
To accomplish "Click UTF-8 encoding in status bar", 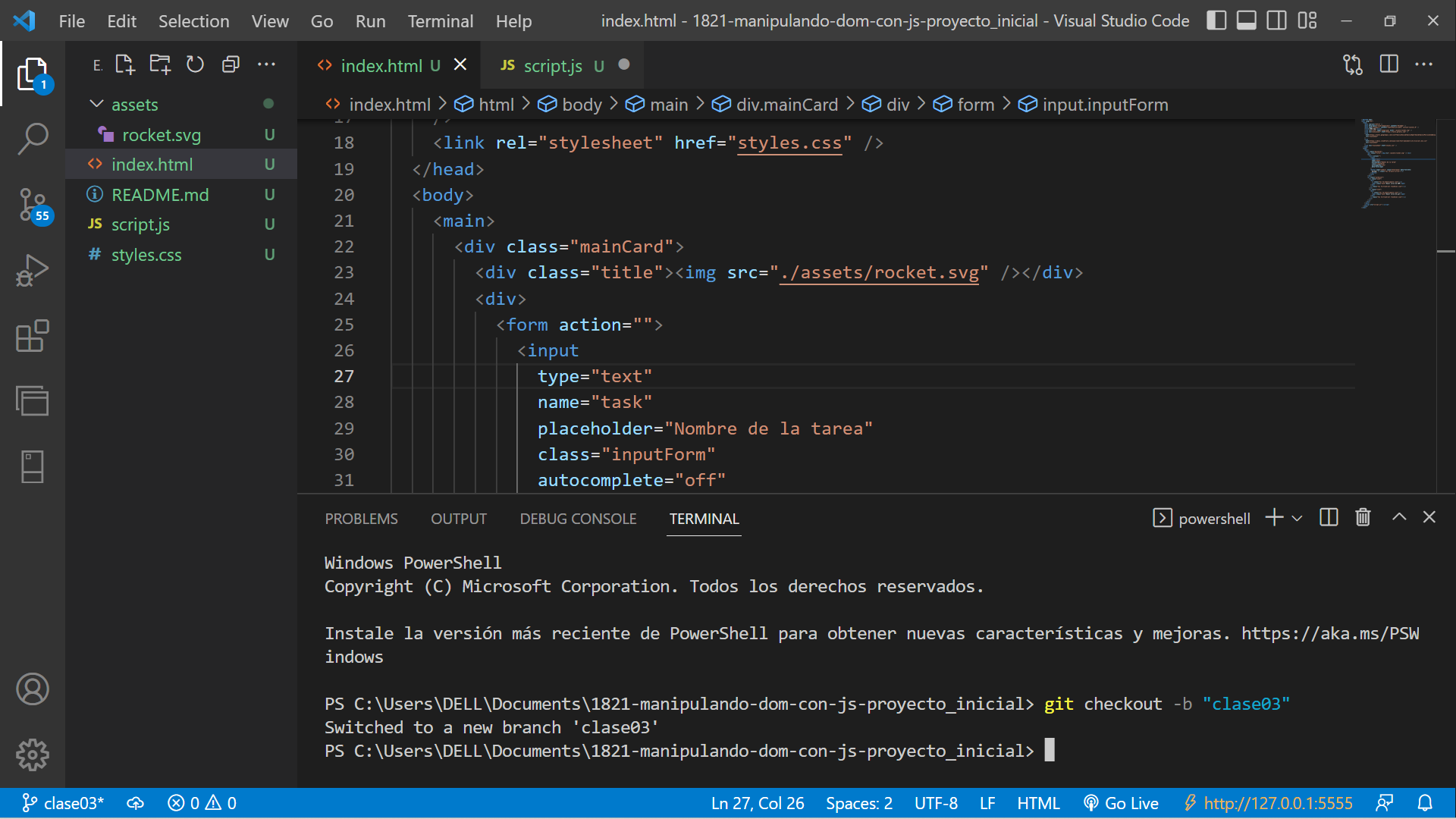I will 936,803.
